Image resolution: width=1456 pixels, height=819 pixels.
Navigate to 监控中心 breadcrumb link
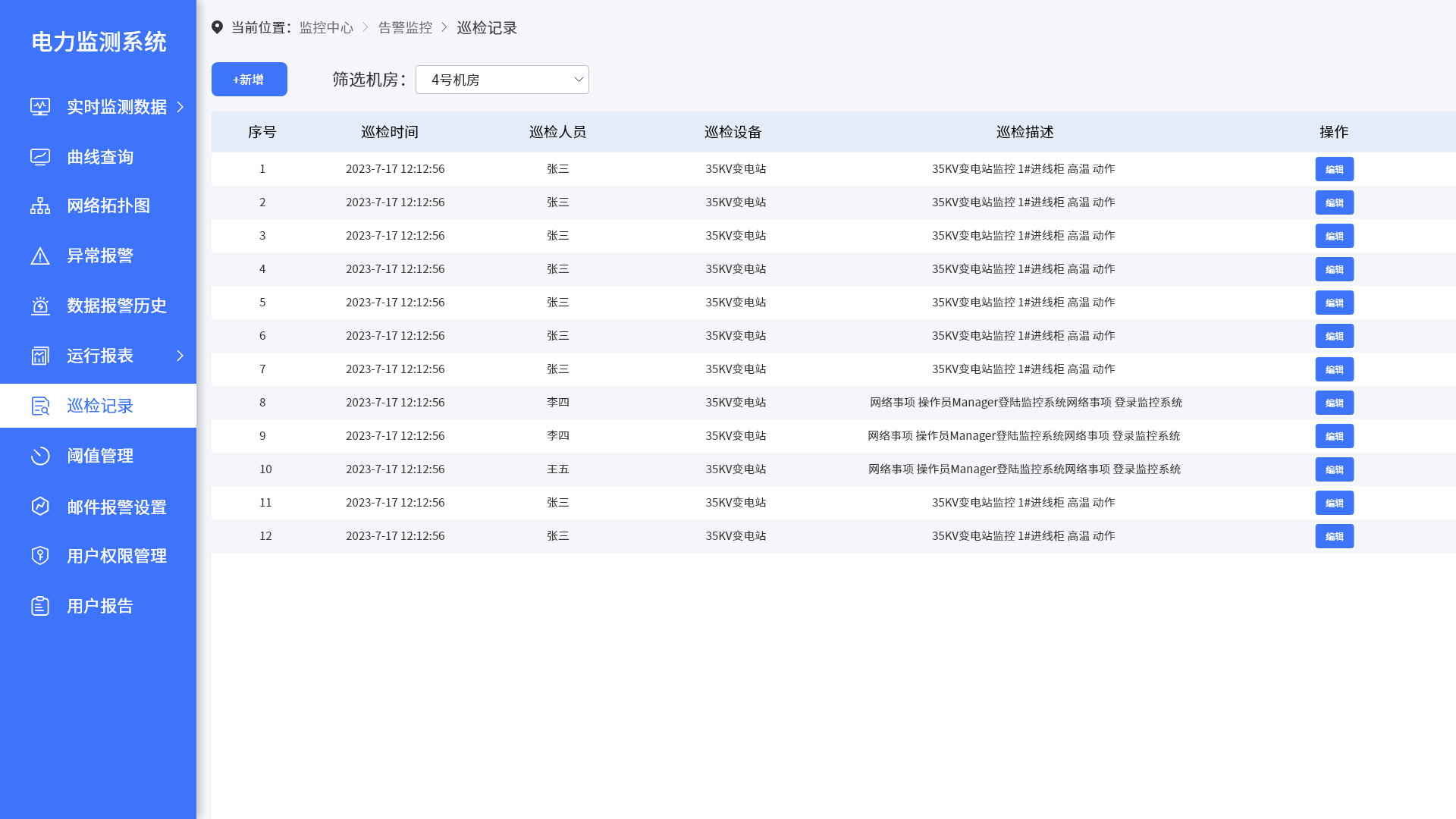[326, 27]
